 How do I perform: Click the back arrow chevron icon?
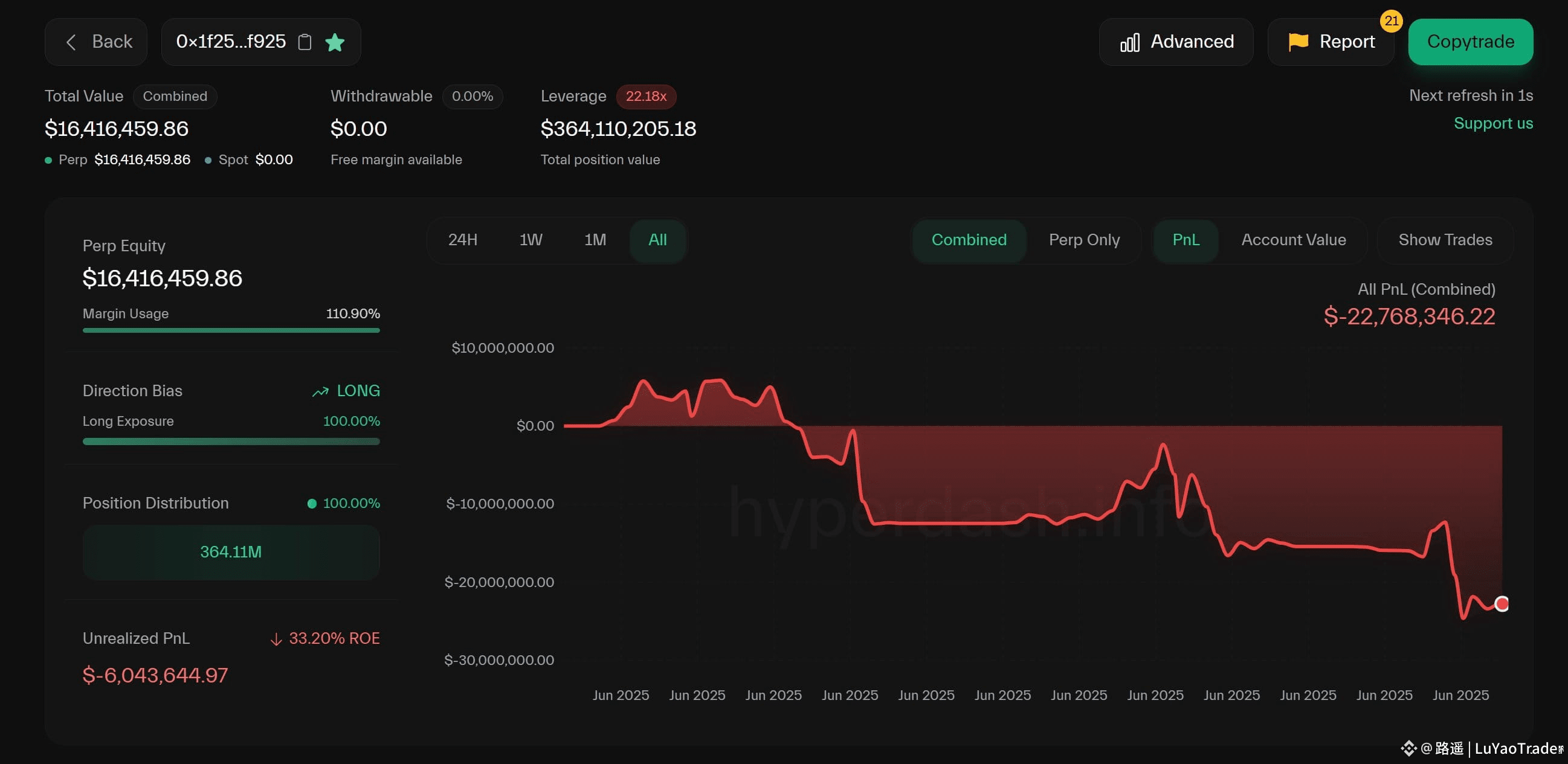[x=71, y=42]
